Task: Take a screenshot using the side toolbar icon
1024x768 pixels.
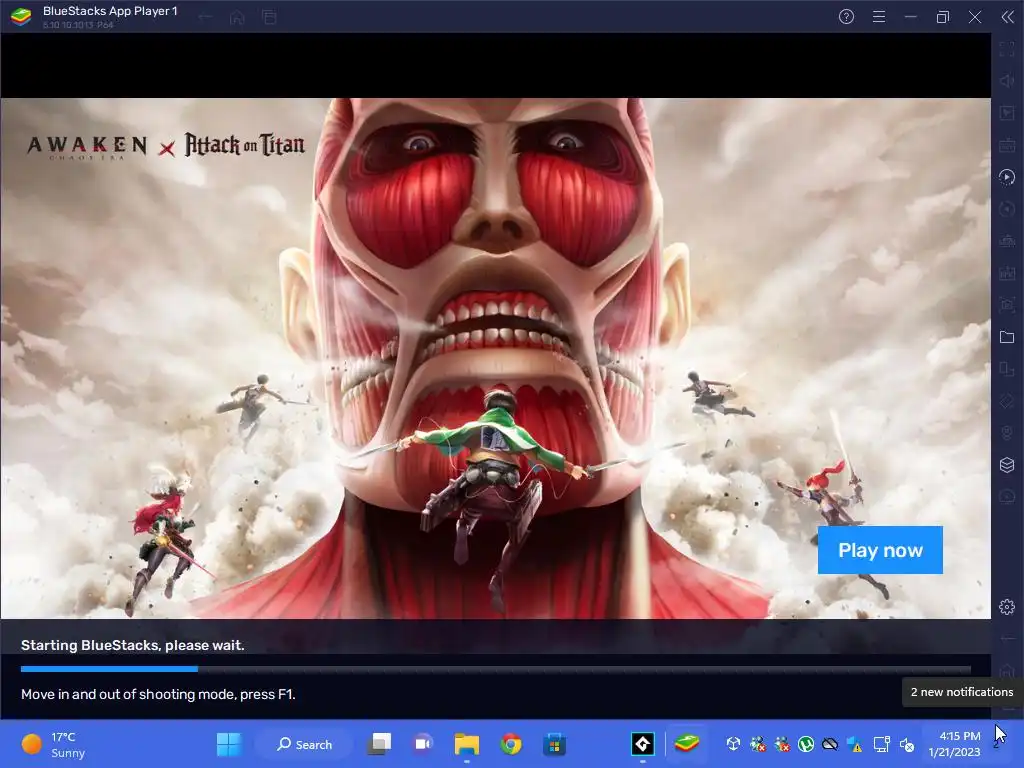Action: point(1007,305)
